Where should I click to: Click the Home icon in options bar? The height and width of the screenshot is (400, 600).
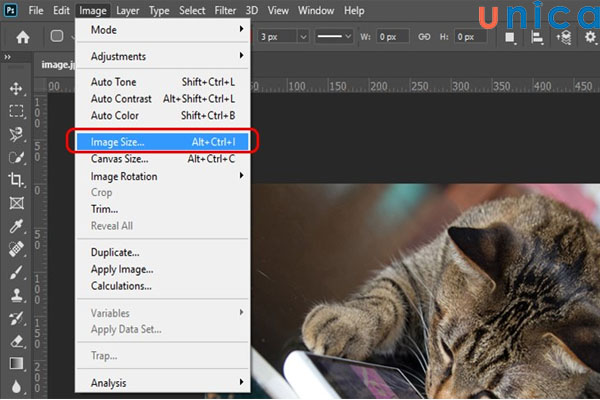(20, 37)
